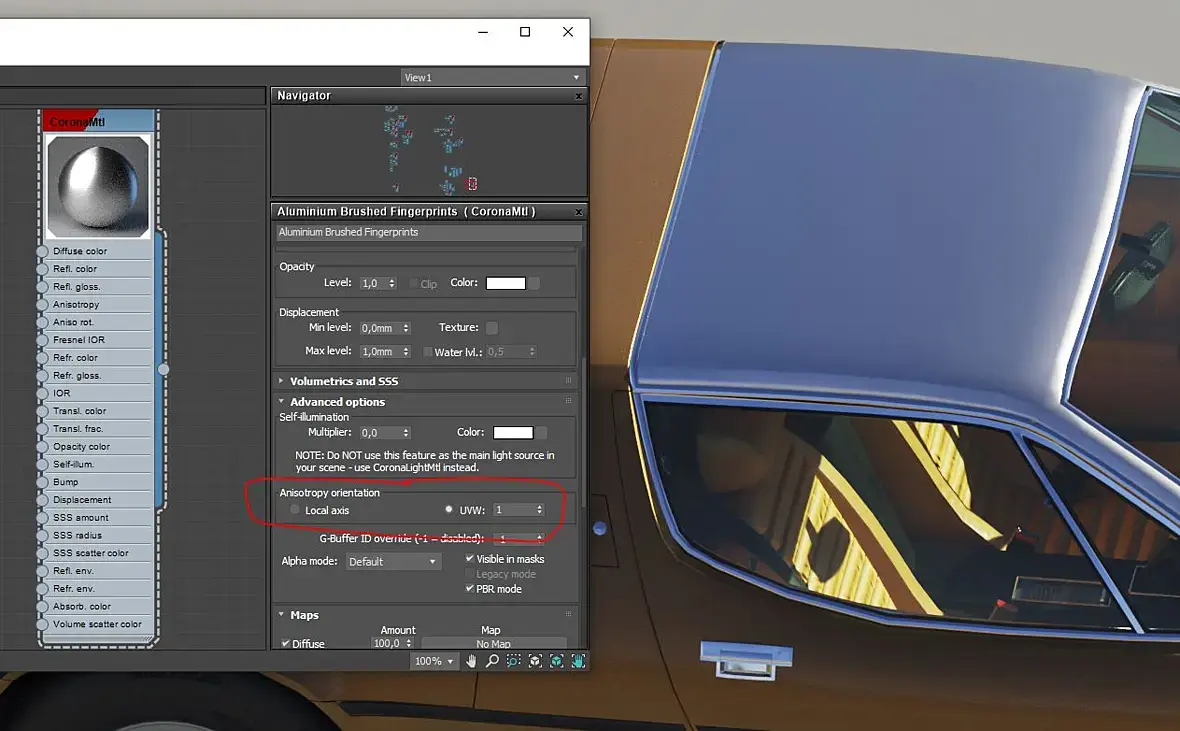Select the UVW anisotropy radio button
Image resolution: width=1180 pixels, height=731 pixels.
(x=449, y=510)
